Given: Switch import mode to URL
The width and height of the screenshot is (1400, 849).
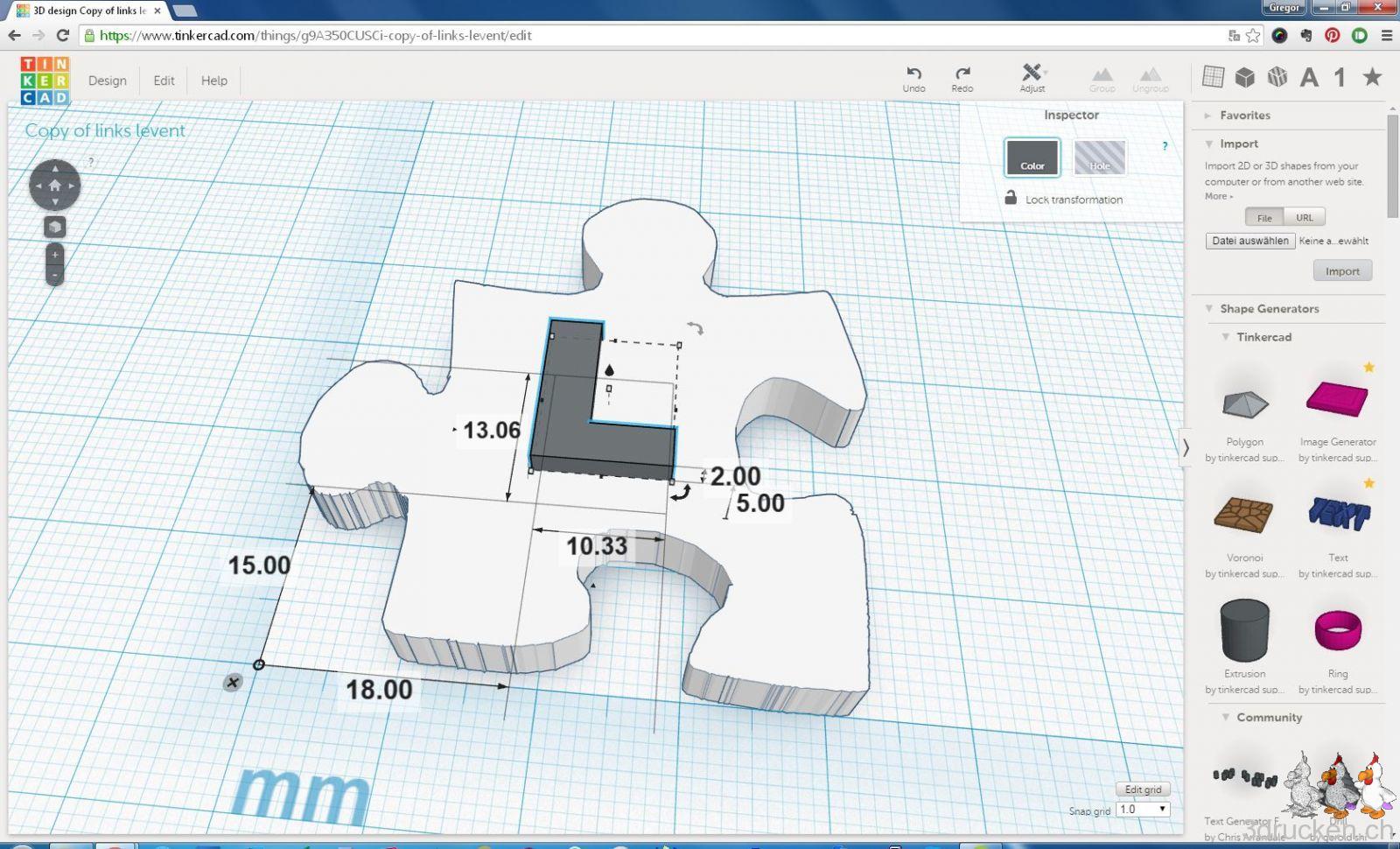Looking at the screenshot, I should point(1305,217).
